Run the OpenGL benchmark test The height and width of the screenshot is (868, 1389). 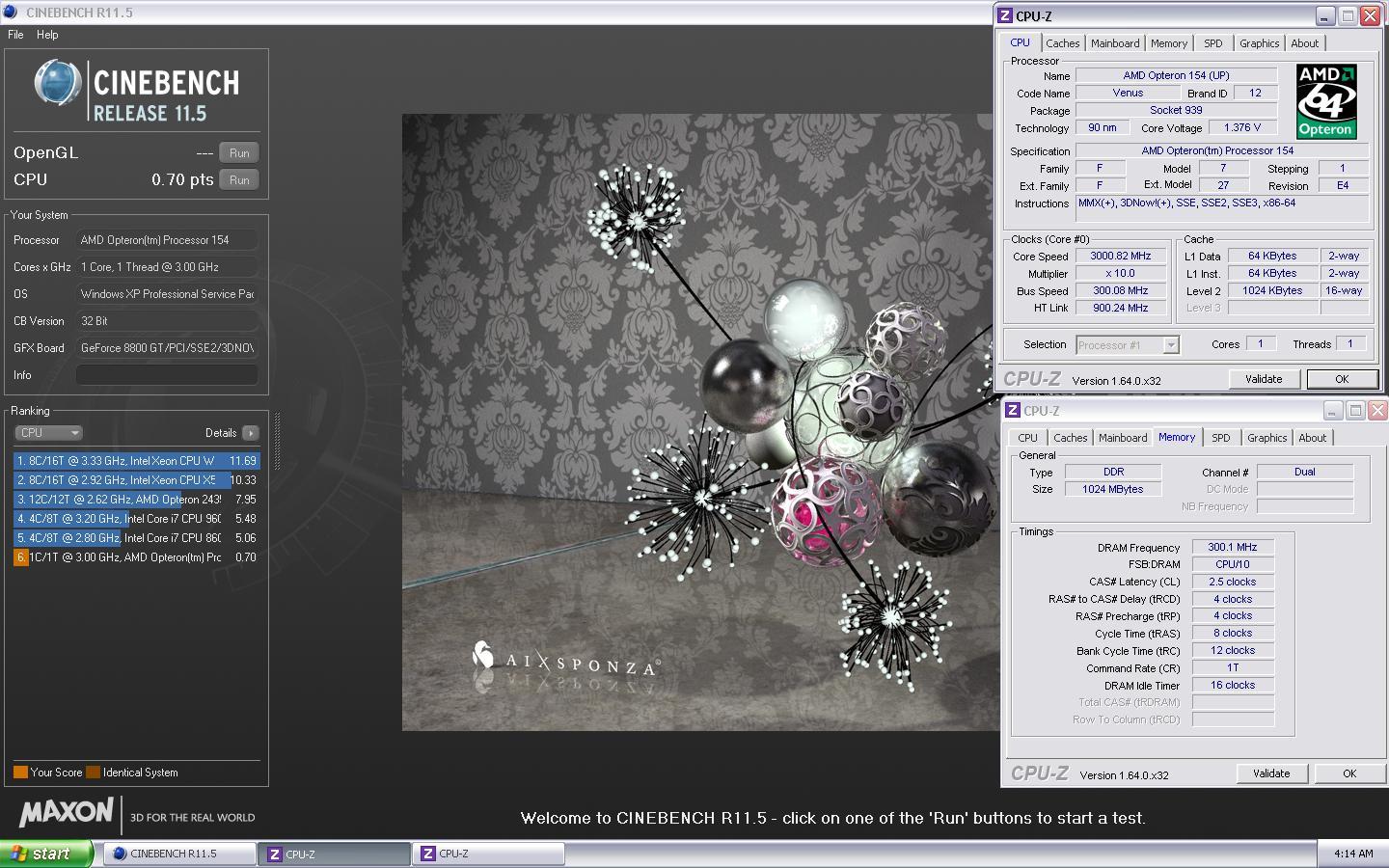coord(239,152)
